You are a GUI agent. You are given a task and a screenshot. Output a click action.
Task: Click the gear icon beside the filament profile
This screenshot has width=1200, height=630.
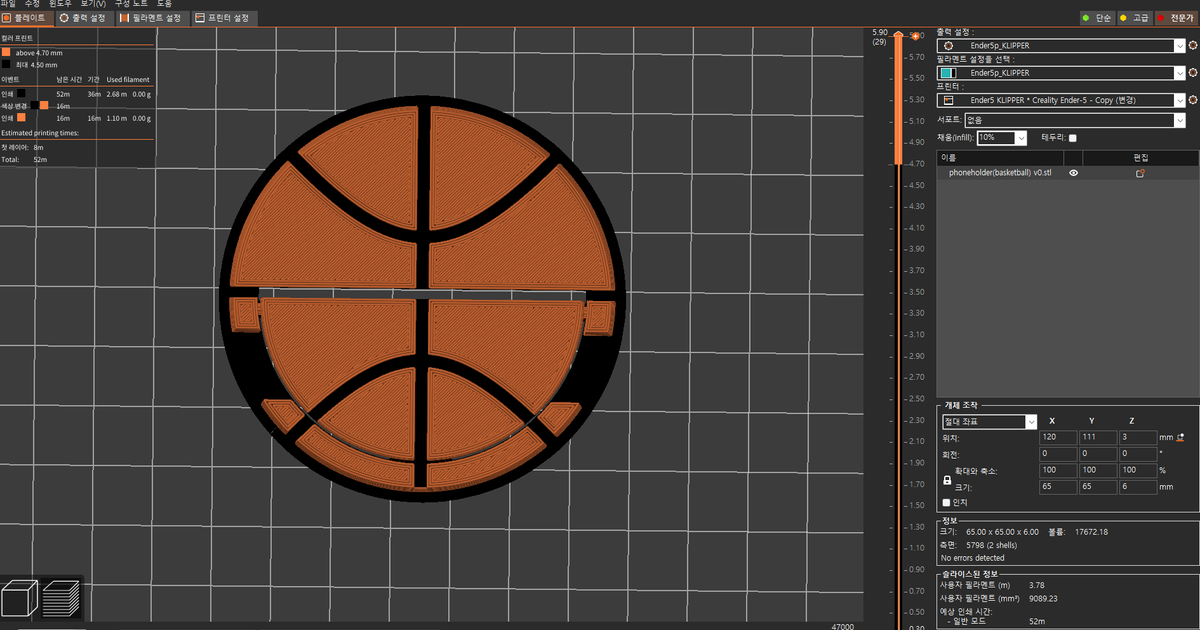(x=1191, y=72)
